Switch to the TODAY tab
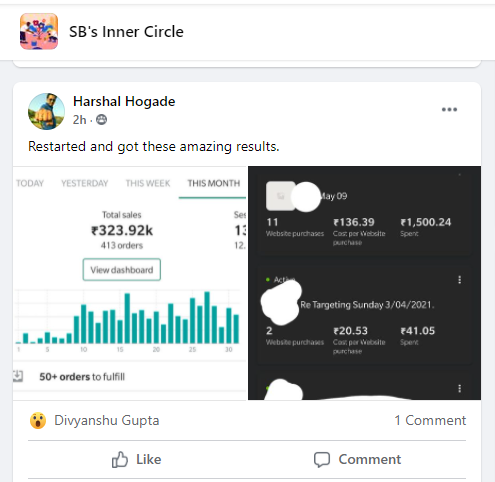 tap(30, 183)
